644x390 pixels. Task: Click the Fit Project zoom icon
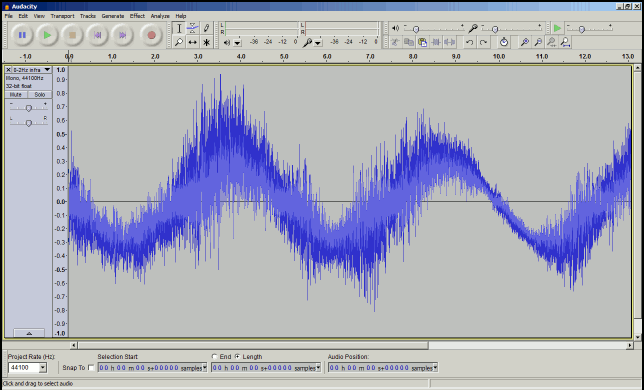[565, 42]
